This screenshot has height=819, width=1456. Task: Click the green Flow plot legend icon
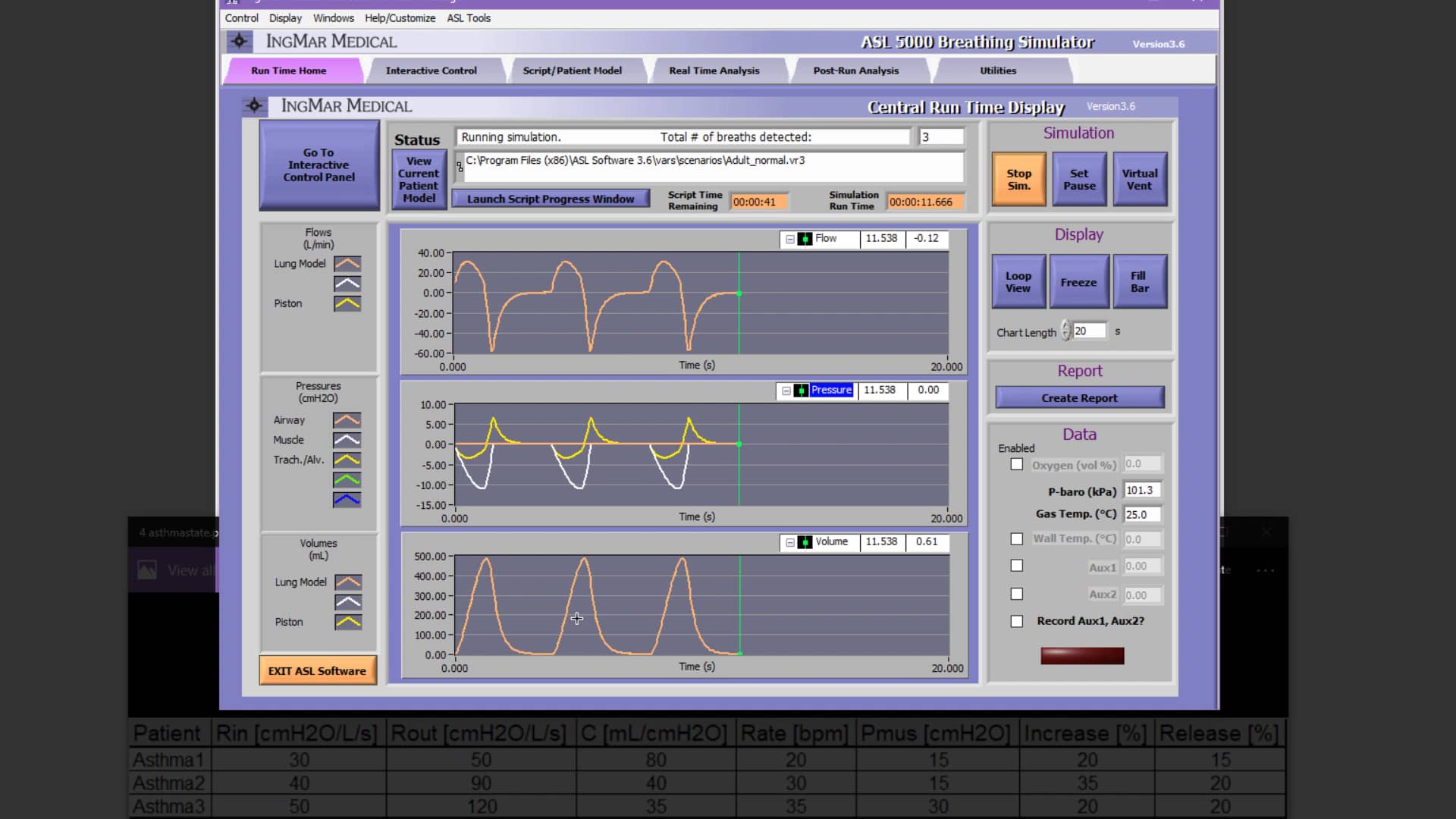(804, 239)
